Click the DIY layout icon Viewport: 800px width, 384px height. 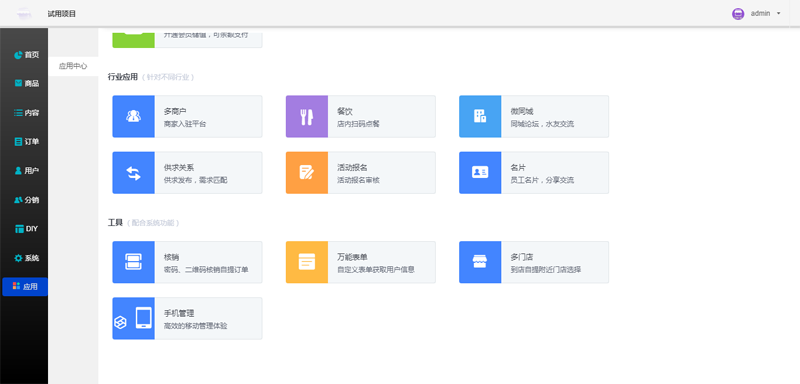[19, 229]
